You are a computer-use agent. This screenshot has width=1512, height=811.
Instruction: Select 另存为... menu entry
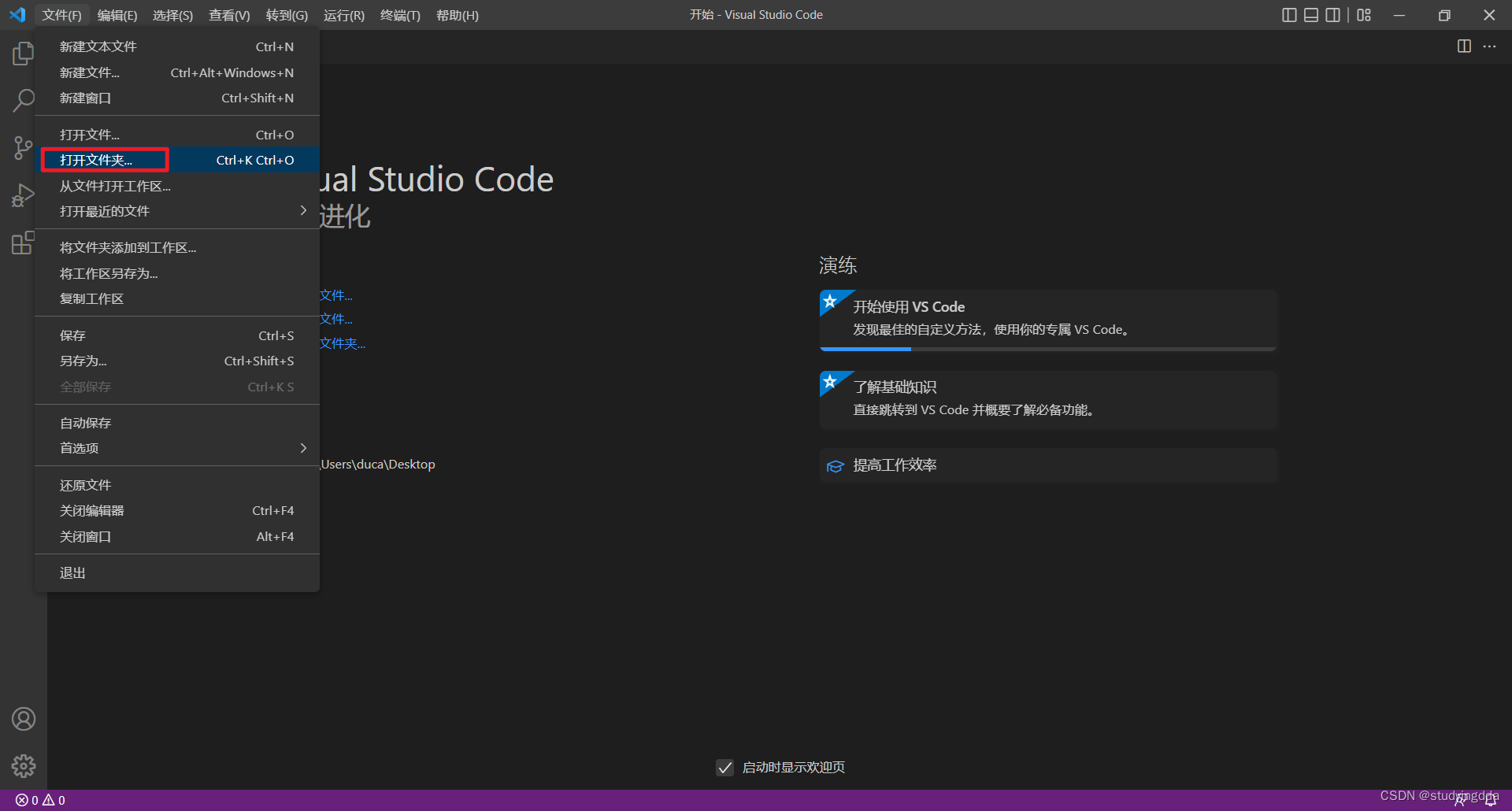(177, 361)
